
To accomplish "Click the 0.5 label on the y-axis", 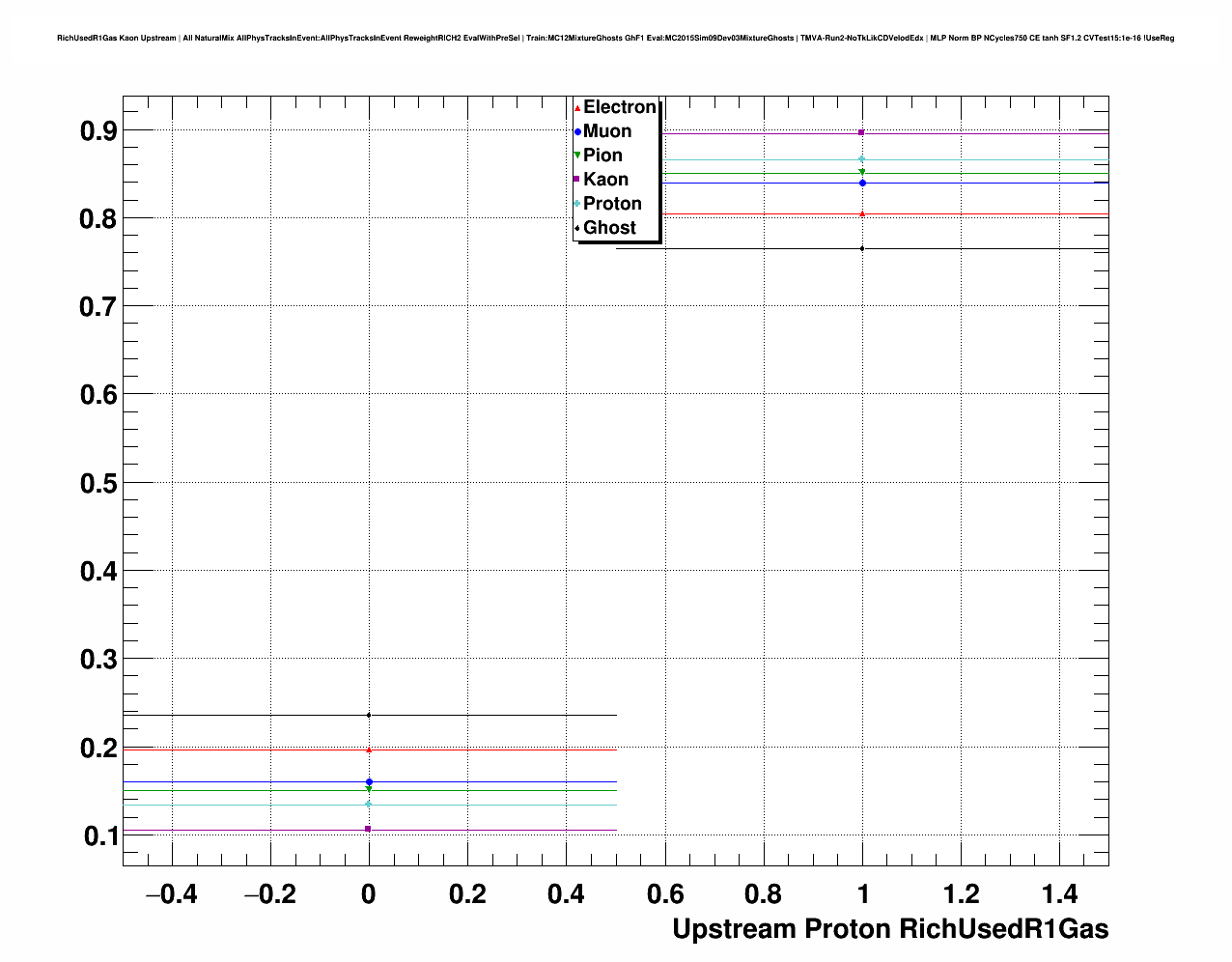I will click(98, 483).
